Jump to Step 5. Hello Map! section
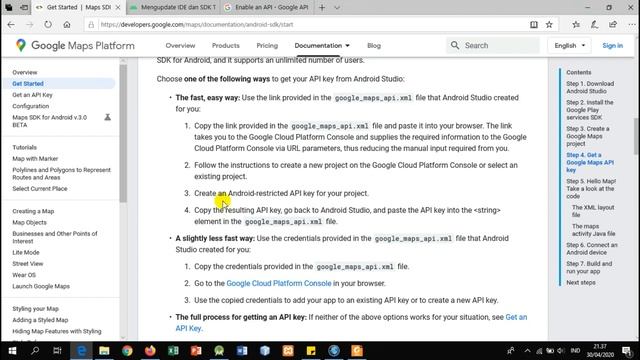640x360 pixels. point(591,189)
